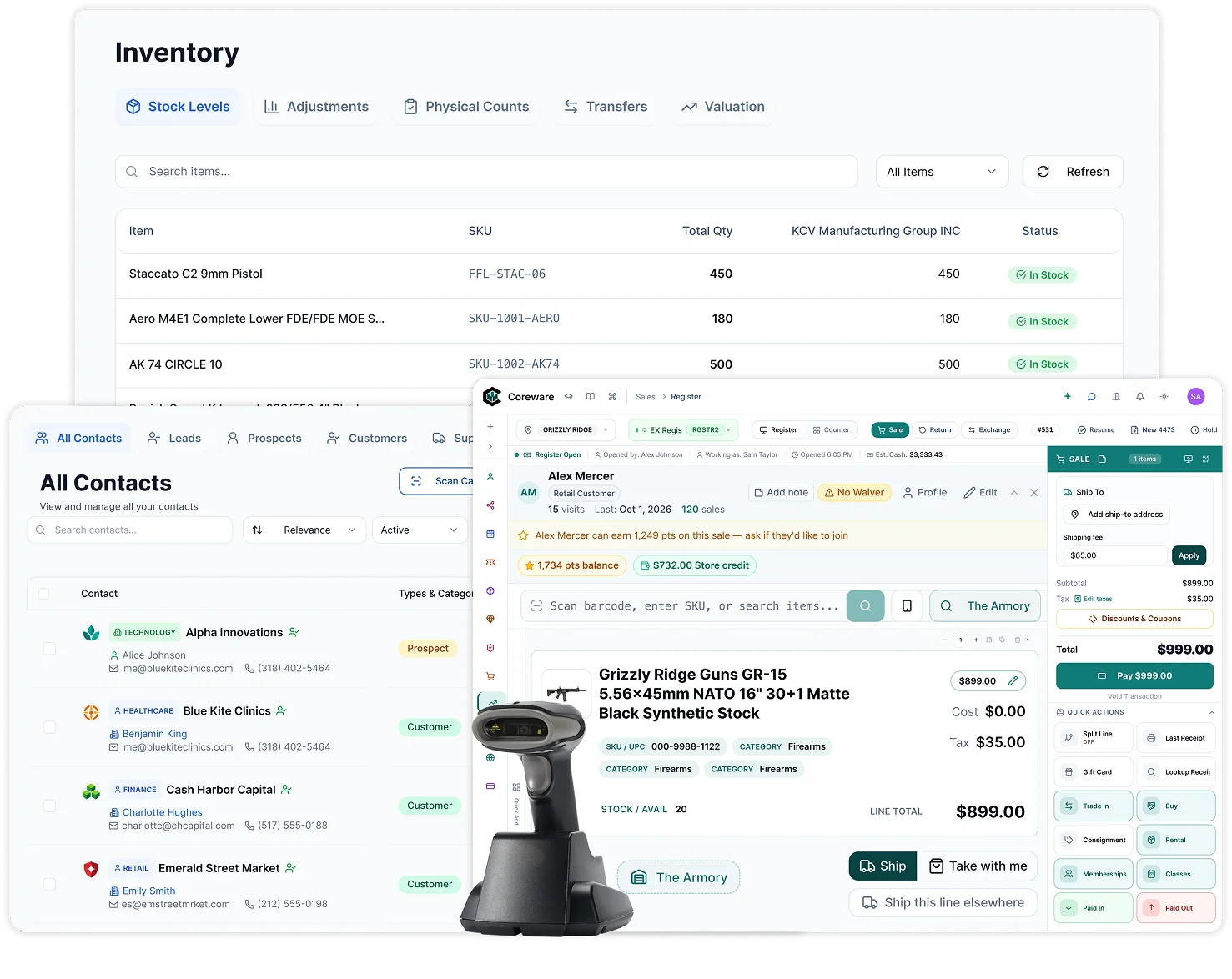Open the Valuation tab in Inventory

(x=723, y=107)
